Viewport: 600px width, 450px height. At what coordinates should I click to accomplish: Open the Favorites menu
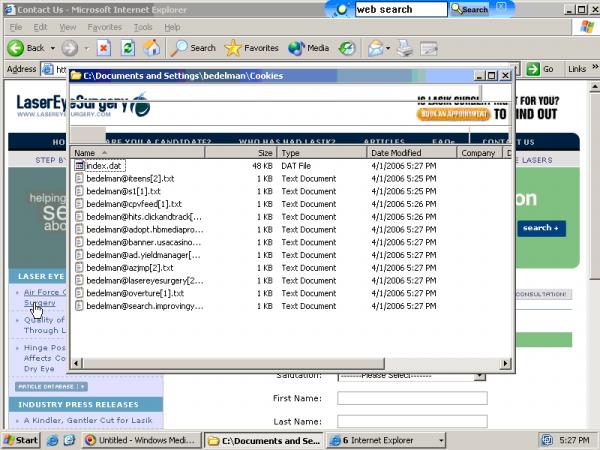104,27
